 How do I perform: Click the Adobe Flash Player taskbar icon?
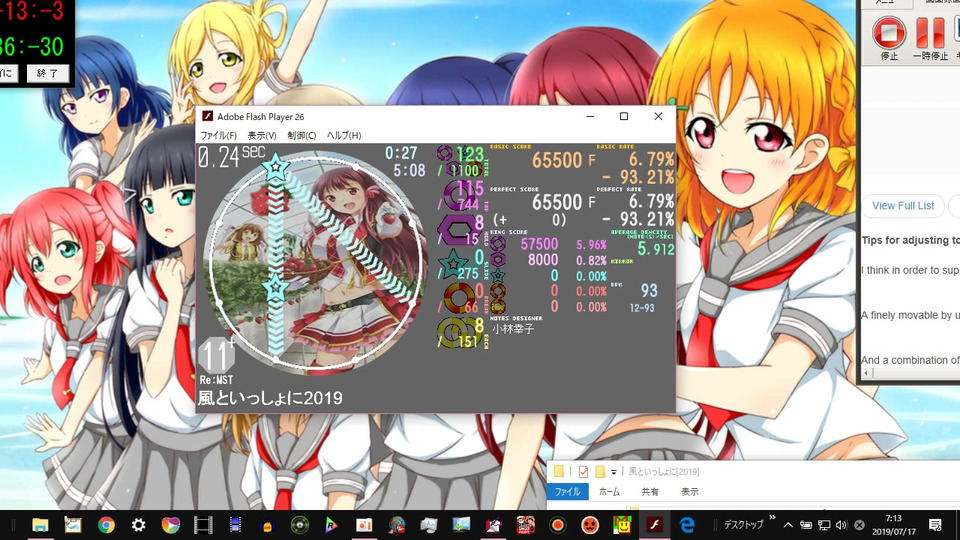(654, 525)
